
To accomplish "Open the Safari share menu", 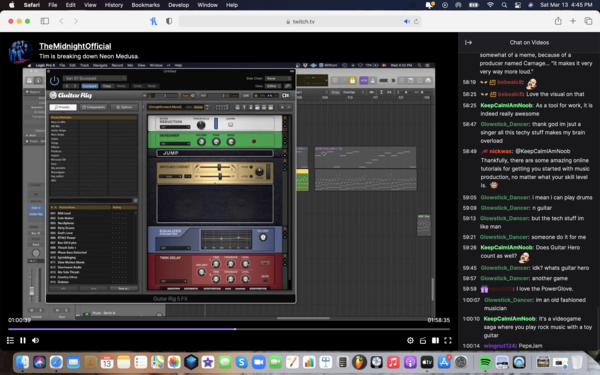I will point(558,21).
